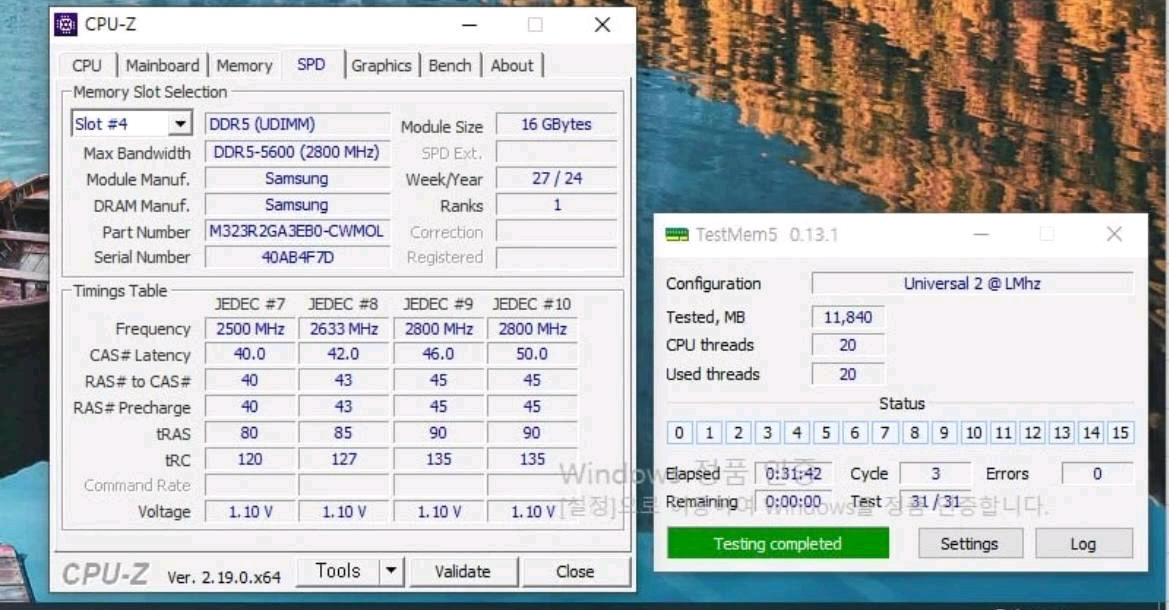
Task: Click the green Testing completed button
Action: point(778,544)
